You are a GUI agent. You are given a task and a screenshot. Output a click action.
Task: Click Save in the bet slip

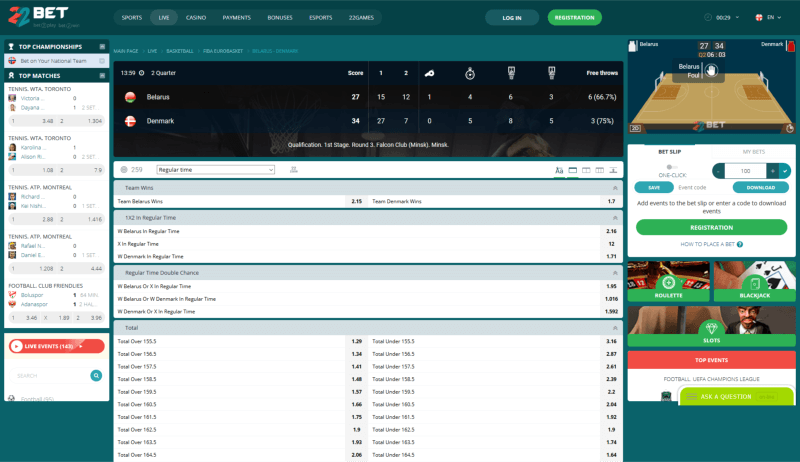coord(654,188)
